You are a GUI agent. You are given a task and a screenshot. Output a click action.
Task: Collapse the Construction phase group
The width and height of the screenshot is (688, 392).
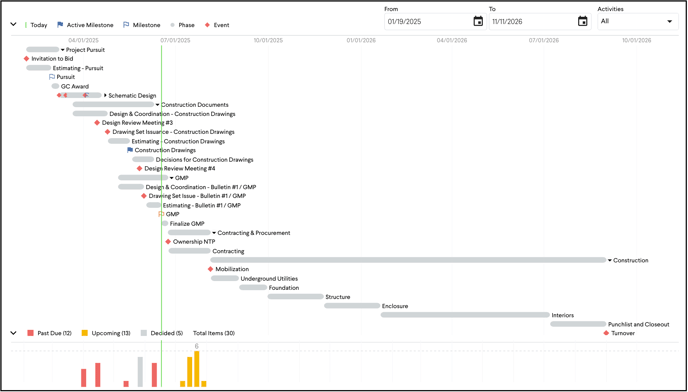click(610, 260)
